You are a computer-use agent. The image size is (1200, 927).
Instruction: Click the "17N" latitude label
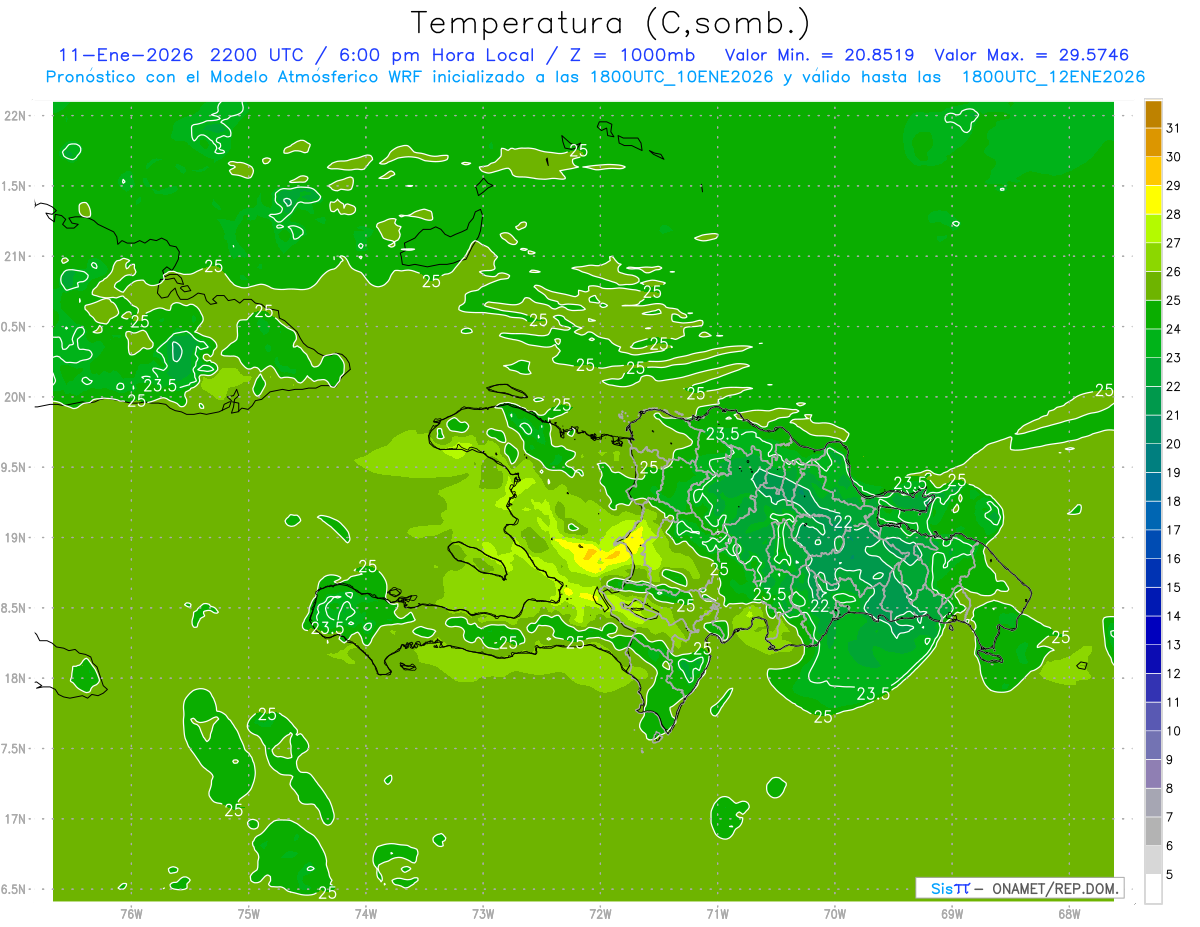click(17, 819)
